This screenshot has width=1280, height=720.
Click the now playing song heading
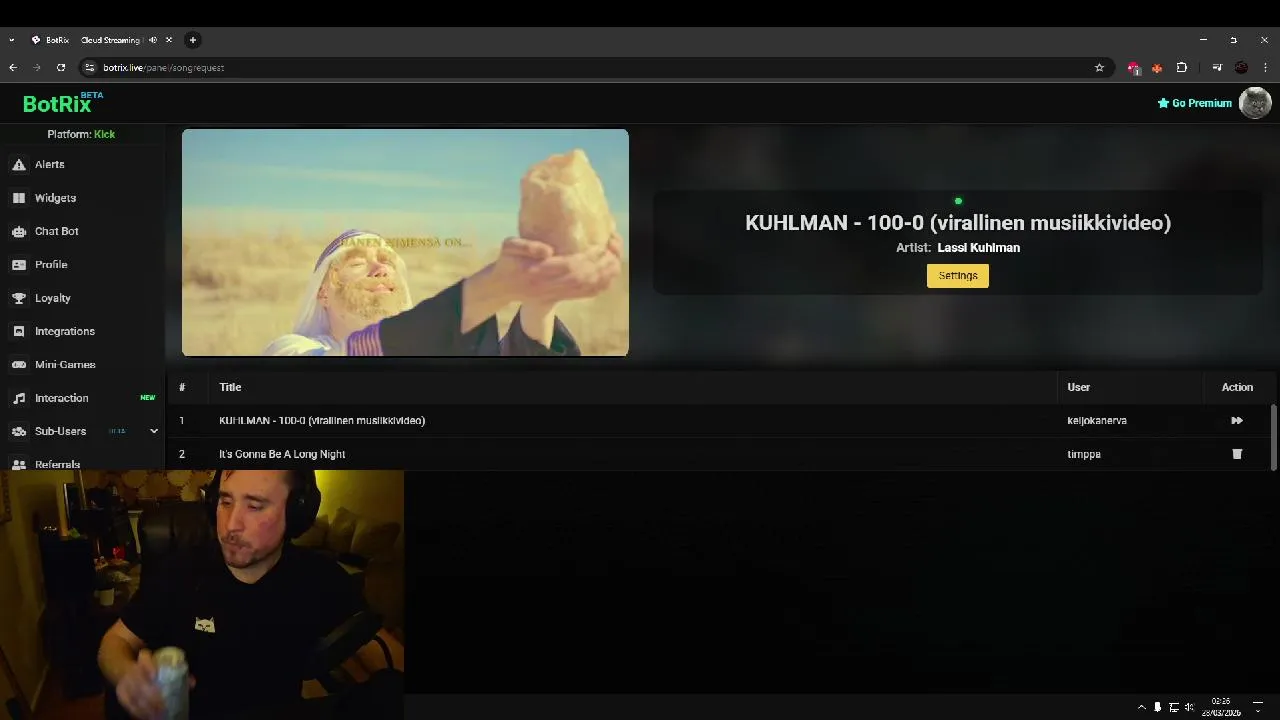pyautogui.click(x=958, y=223)
